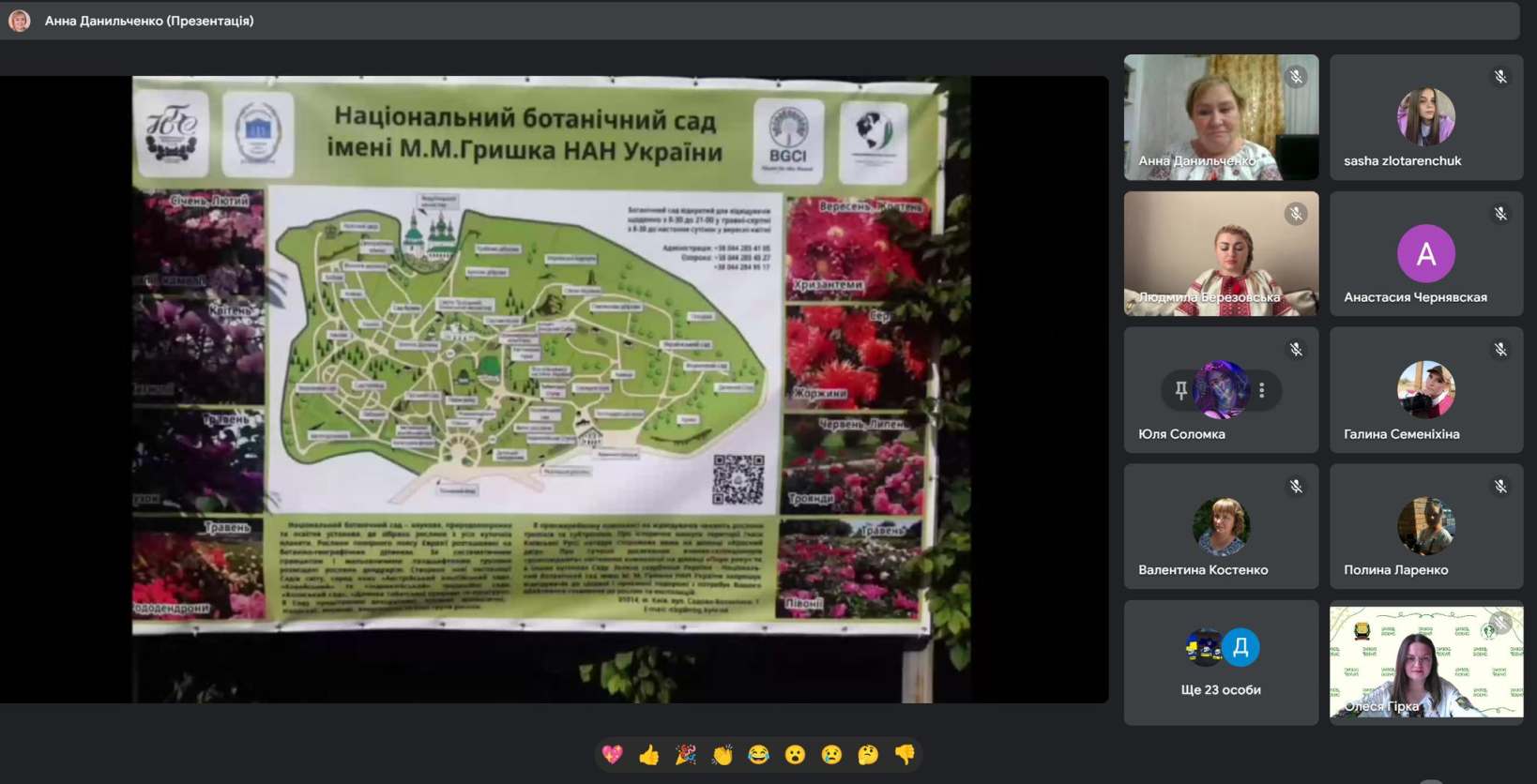Send the thumbs down reaction
Image resolution: width=1537 pixels, height=784 pixels.
[905, 754]
